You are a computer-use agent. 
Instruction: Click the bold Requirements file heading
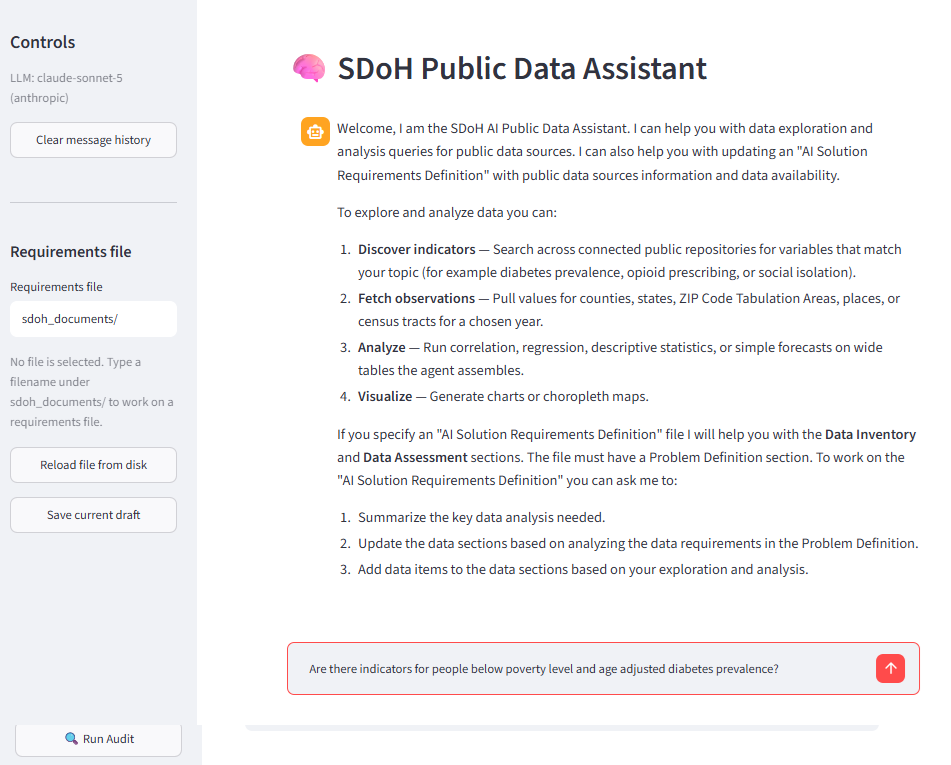click(70, 252)
